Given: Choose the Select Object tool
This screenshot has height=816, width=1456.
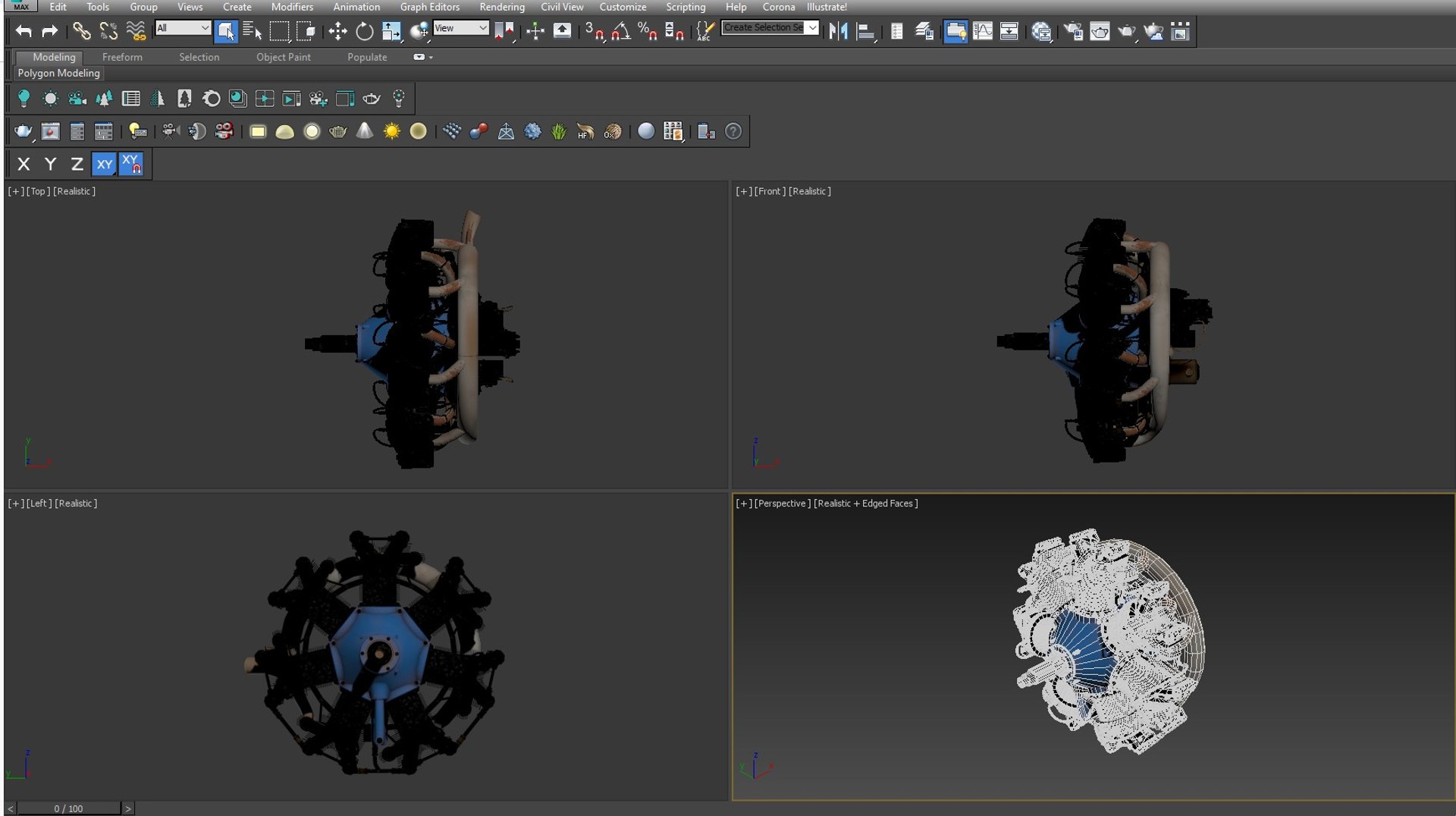Looking at the screenshot, I should (x=226, y=31).
